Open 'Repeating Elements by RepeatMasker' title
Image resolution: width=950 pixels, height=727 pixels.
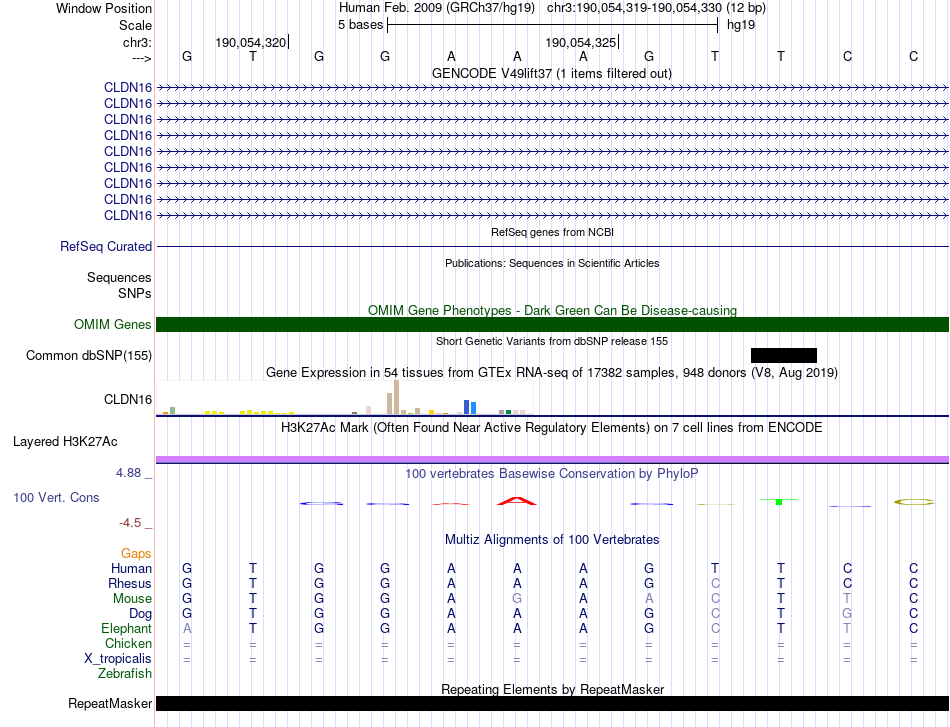point(553,689)
